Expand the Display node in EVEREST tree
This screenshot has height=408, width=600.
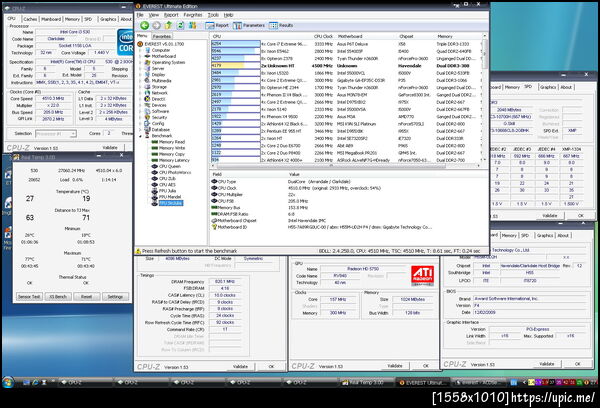click(140, 75)
